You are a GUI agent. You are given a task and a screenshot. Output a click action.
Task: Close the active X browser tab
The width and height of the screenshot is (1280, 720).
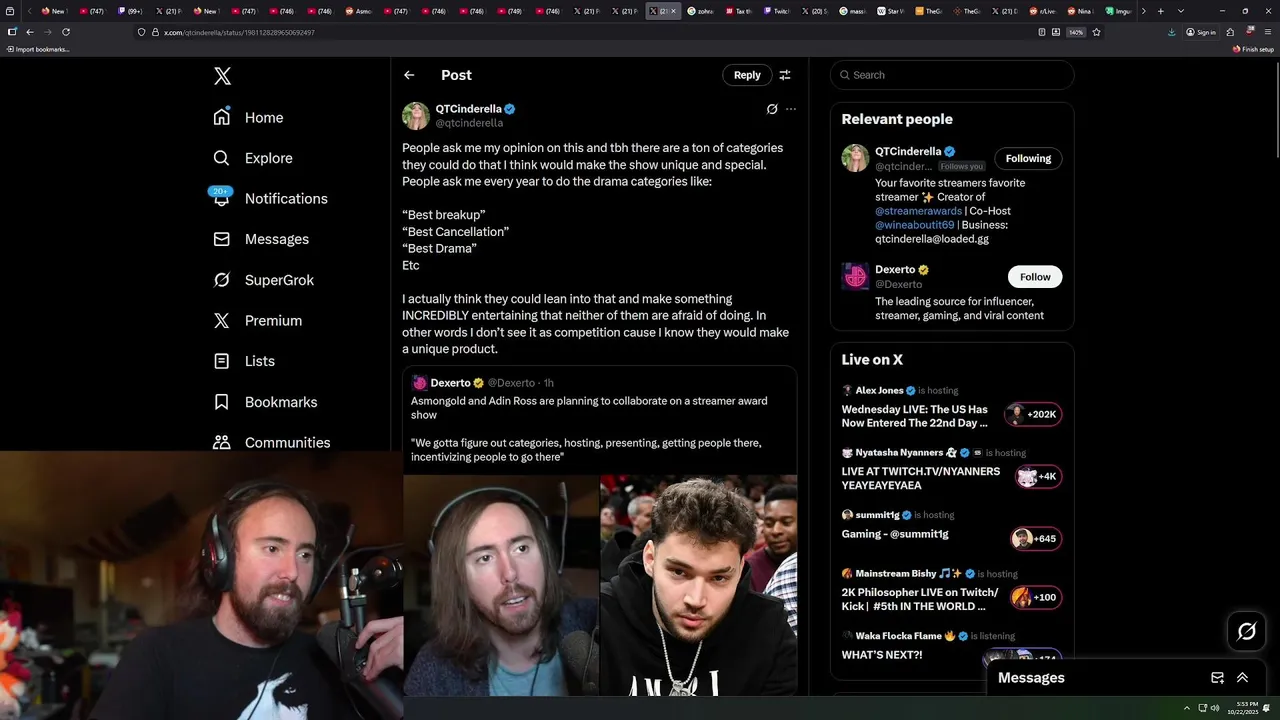(673, 11)
